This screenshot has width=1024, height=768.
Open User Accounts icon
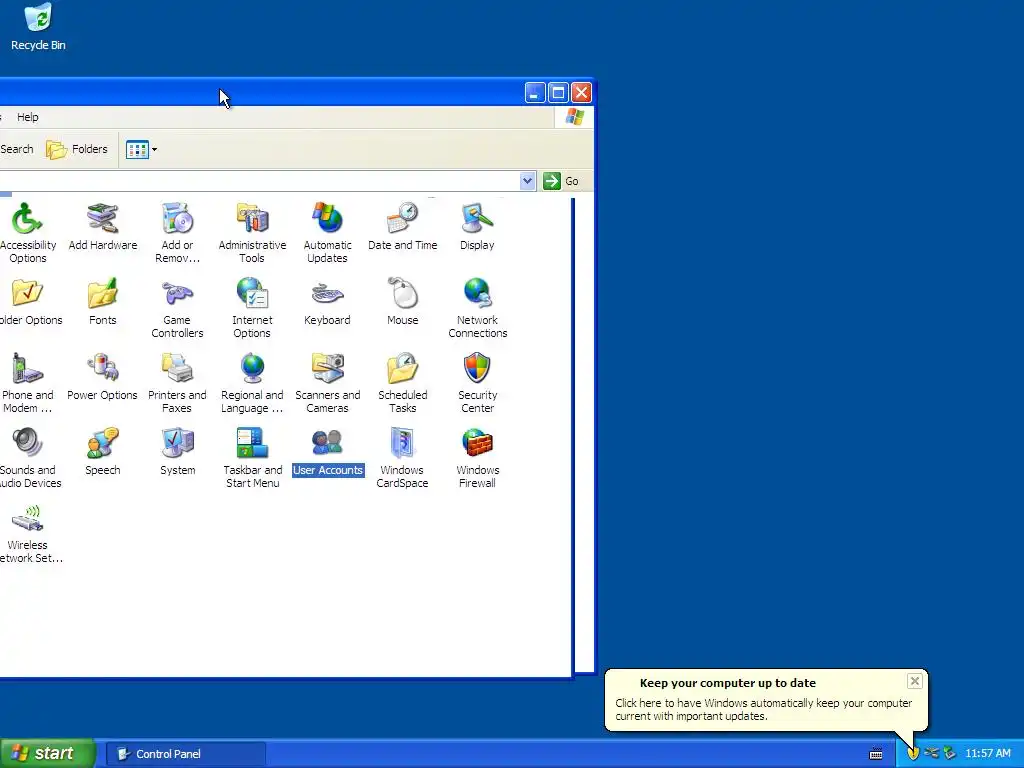click(327, 451)
